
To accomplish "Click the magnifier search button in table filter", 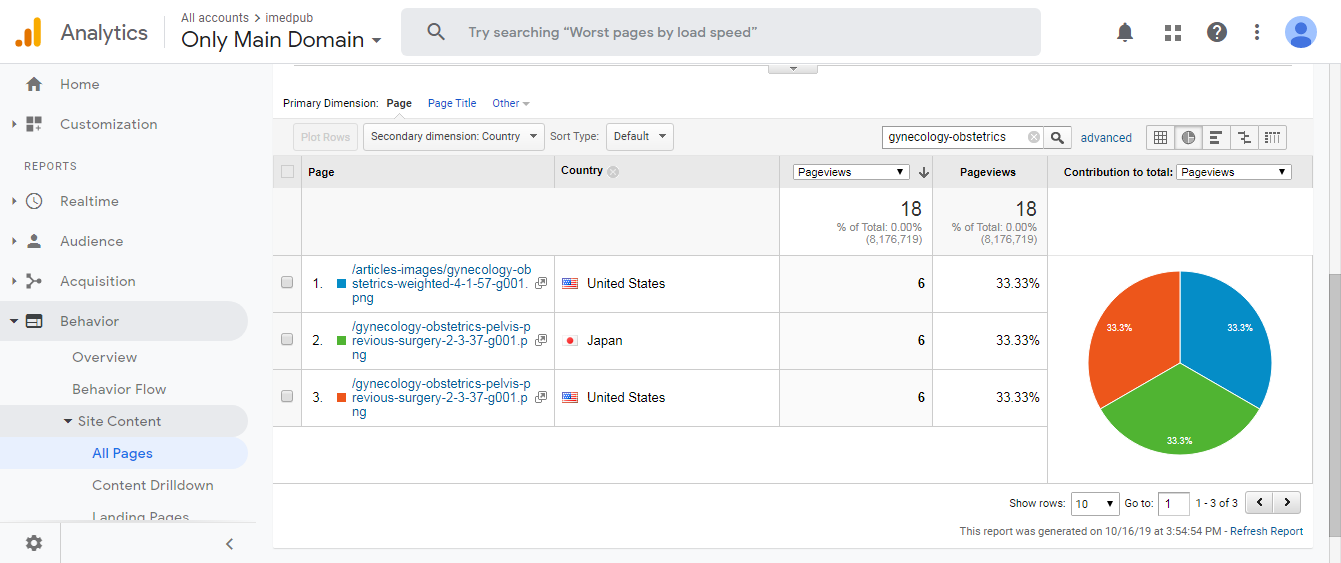I will tap(1059, 137).
